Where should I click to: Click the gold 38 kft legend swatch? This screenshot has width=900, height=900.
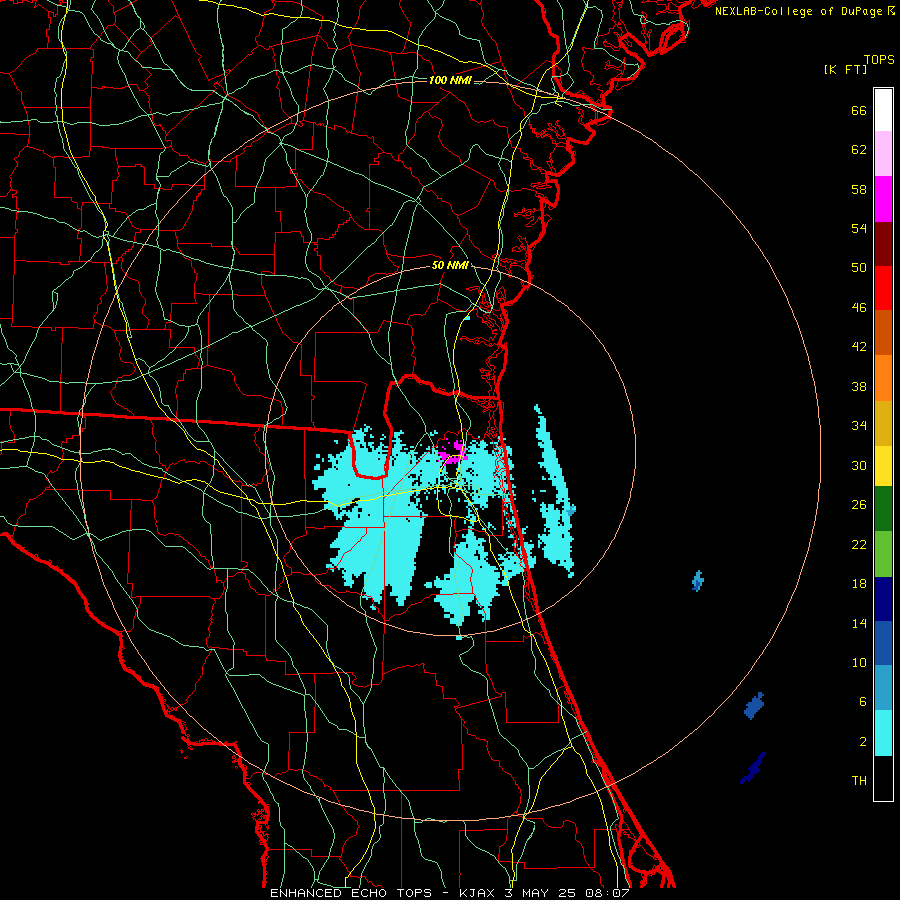click(x=883, y=423)
